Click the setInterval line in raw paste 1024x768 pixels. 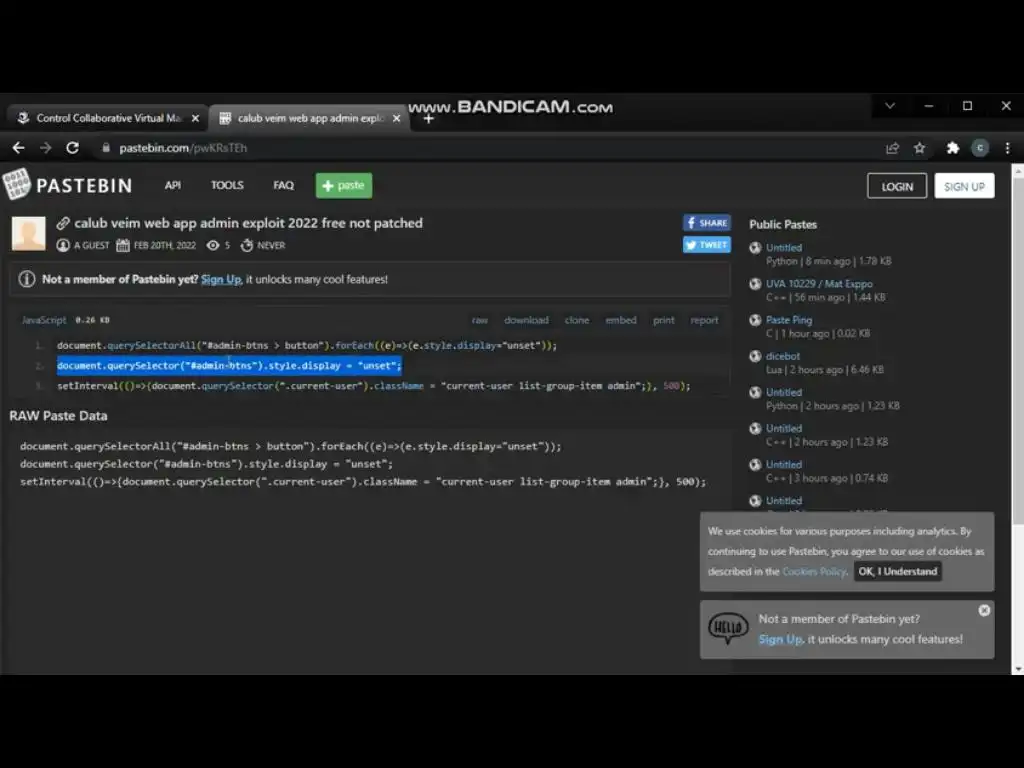(x=363, y=482)
